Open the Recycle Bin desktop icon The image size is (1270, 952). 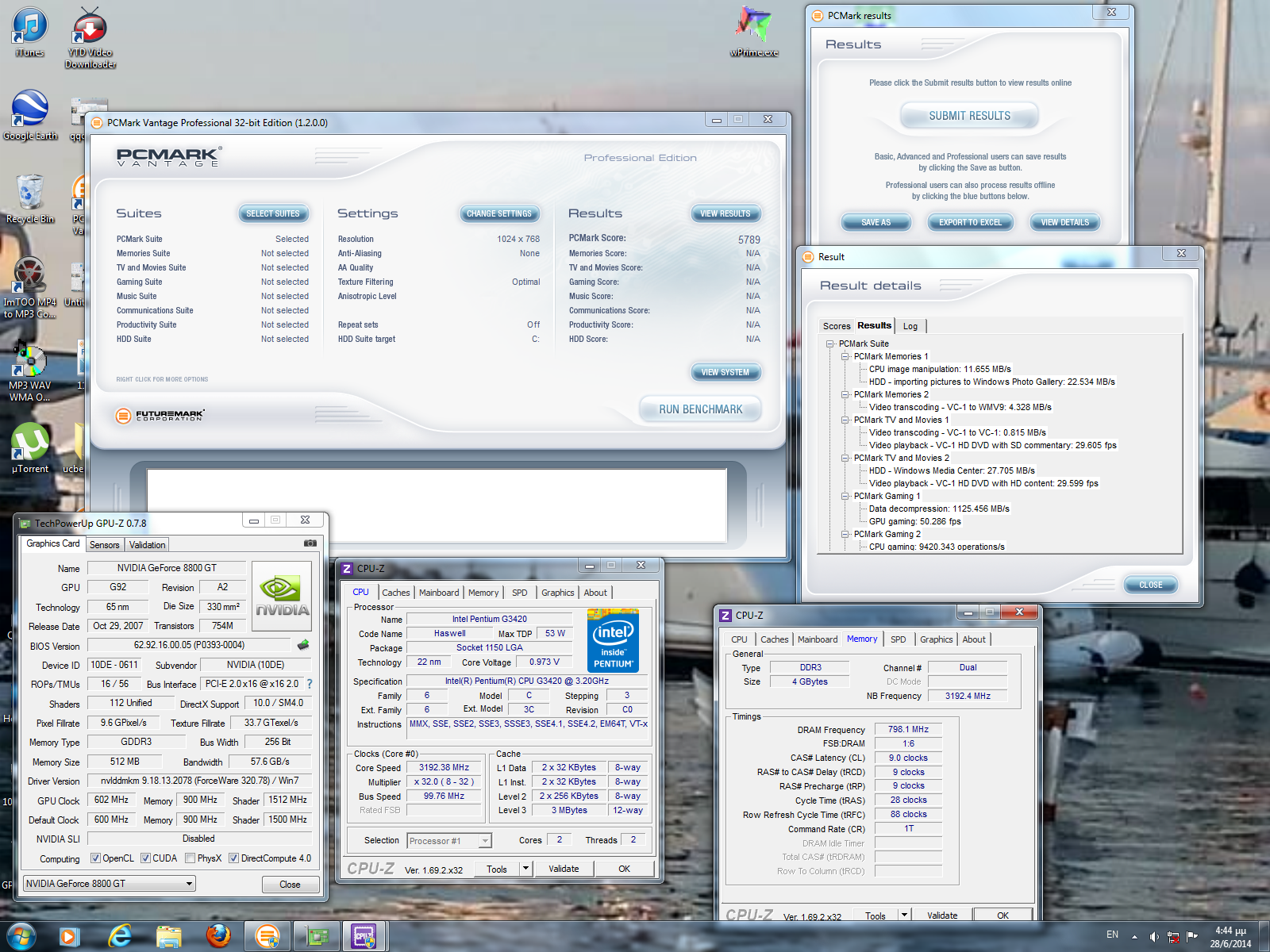(30, 198)
